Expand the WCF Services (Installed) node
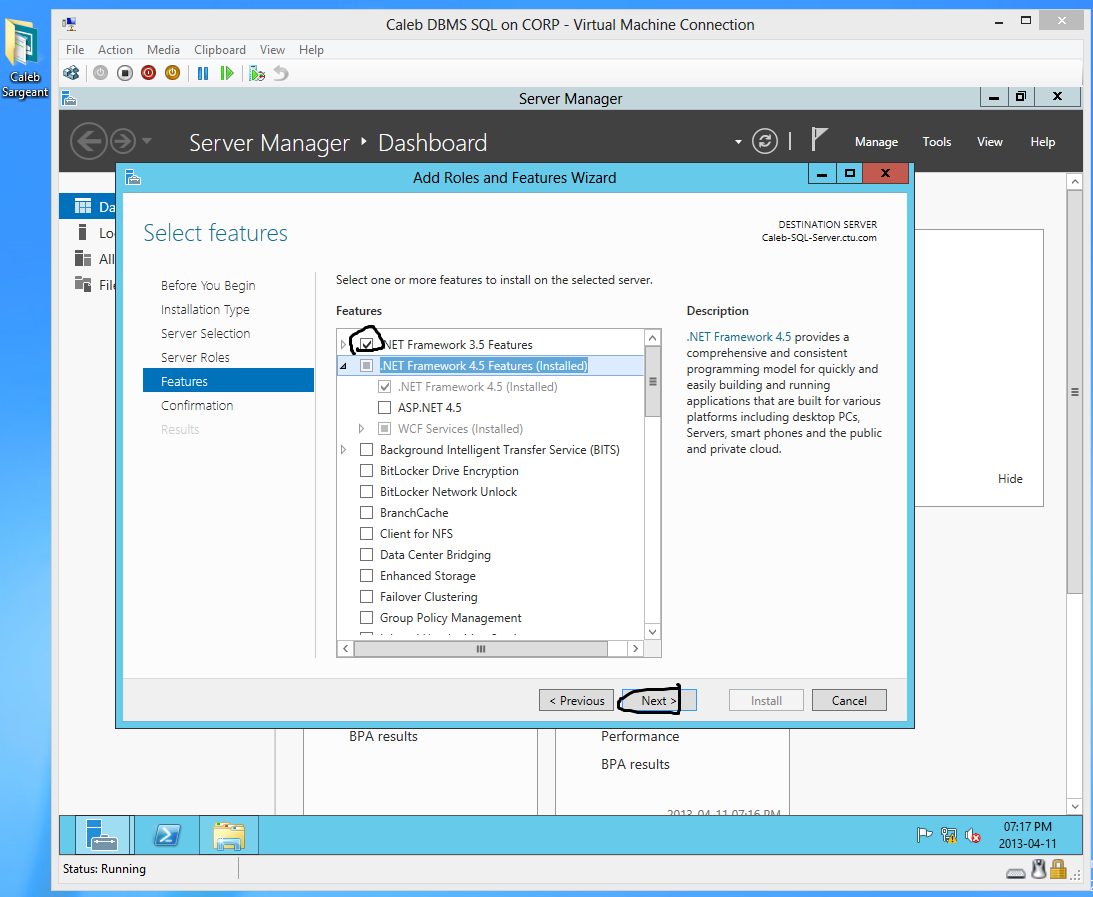The width and height of the screenshot is (1093, 897). (x=361, y=429)
